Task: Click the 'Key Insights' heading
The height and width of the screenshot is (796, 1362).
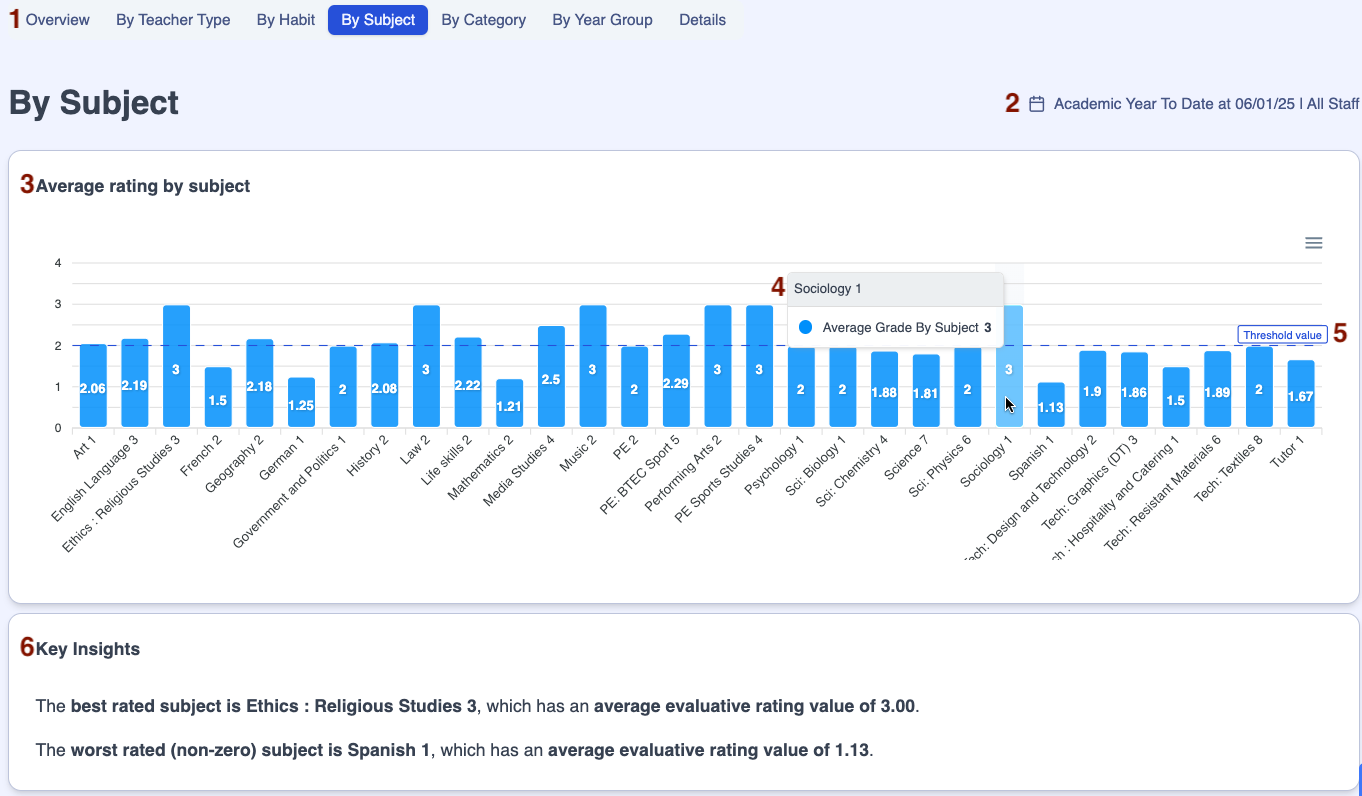Action: 88,649
